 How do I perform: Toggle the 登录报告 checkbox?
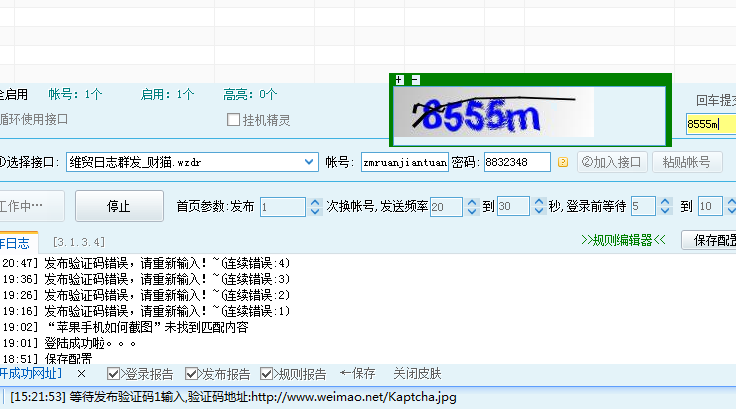coord(113,374)
